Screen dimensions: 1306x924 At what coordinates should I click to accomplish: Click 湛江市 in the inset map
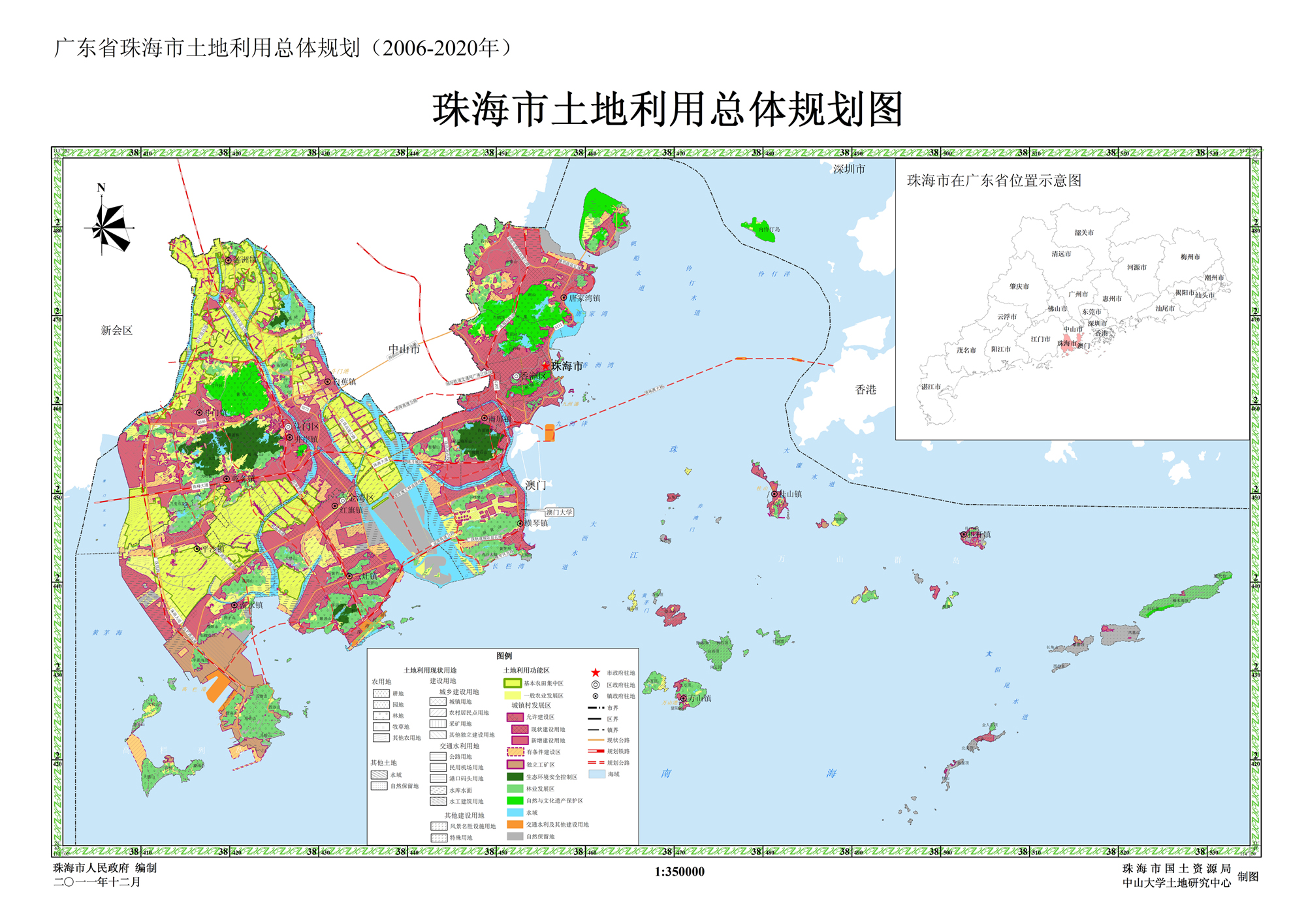click(x=931, y=387)
